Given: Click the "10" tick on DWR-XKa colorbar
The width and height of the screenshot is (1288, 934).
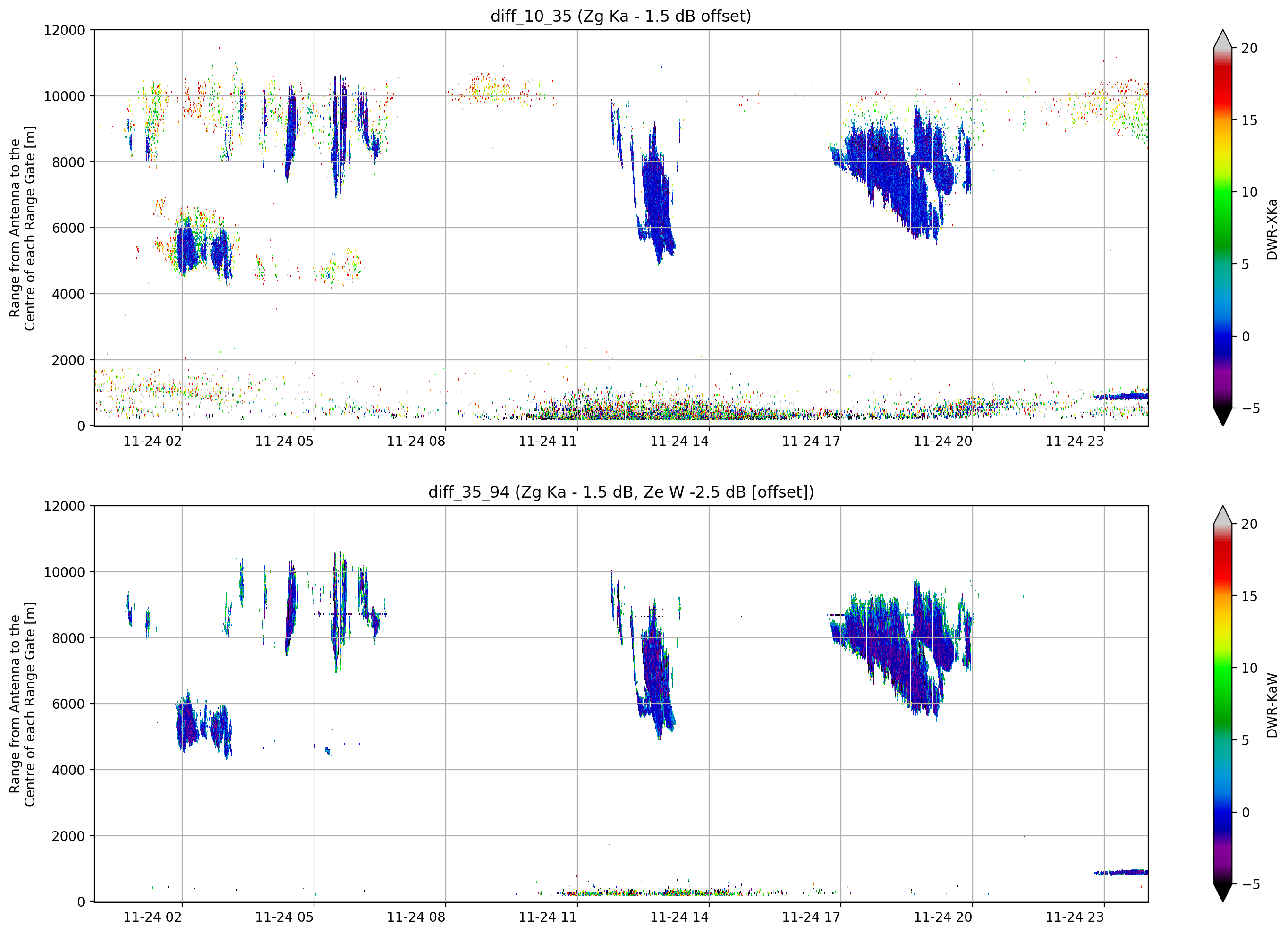Looking at the screenshot, I should tap(1249, 193).
